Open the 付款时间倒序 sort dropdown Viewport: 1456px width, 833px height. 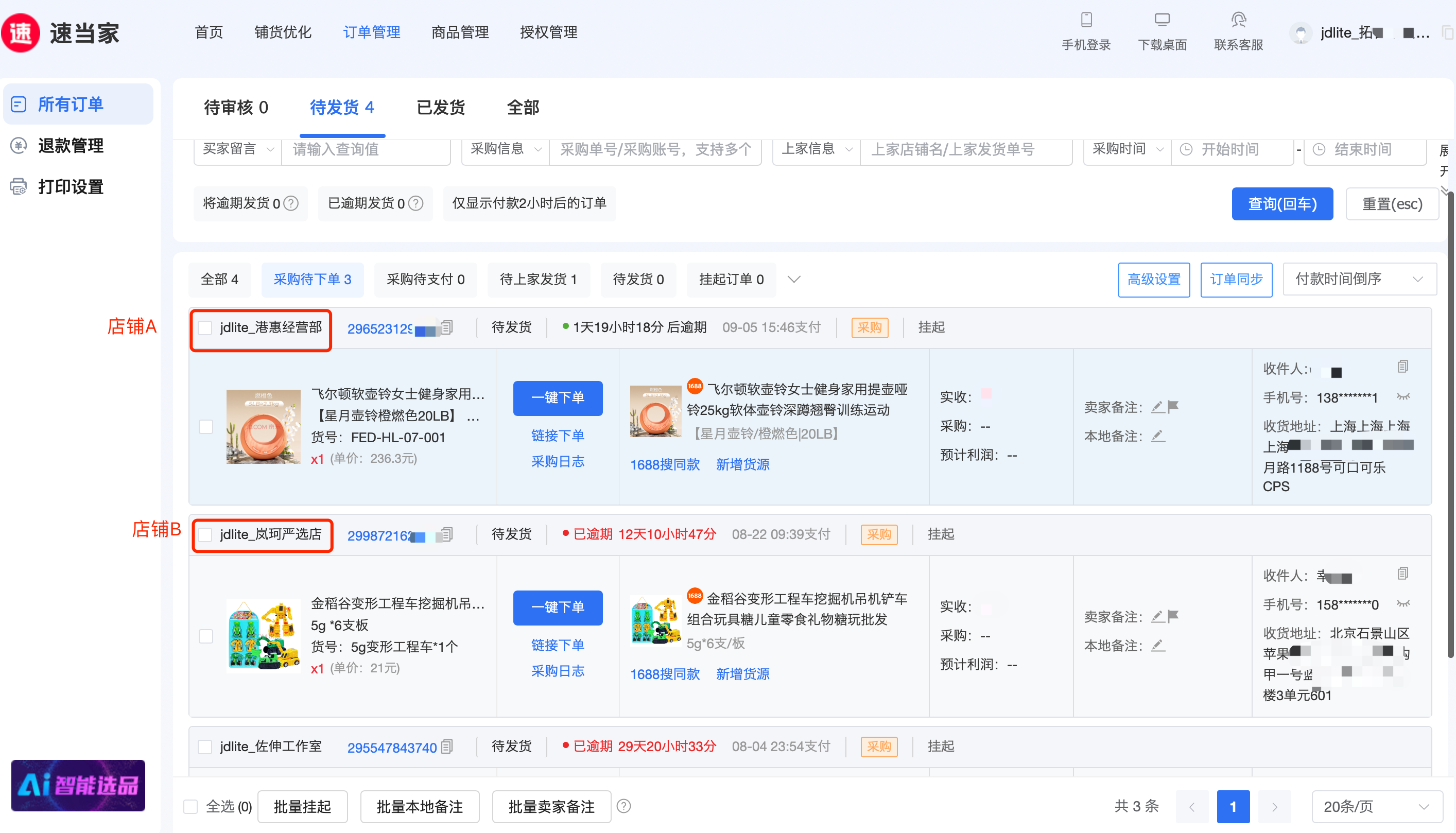[1359, 279]
